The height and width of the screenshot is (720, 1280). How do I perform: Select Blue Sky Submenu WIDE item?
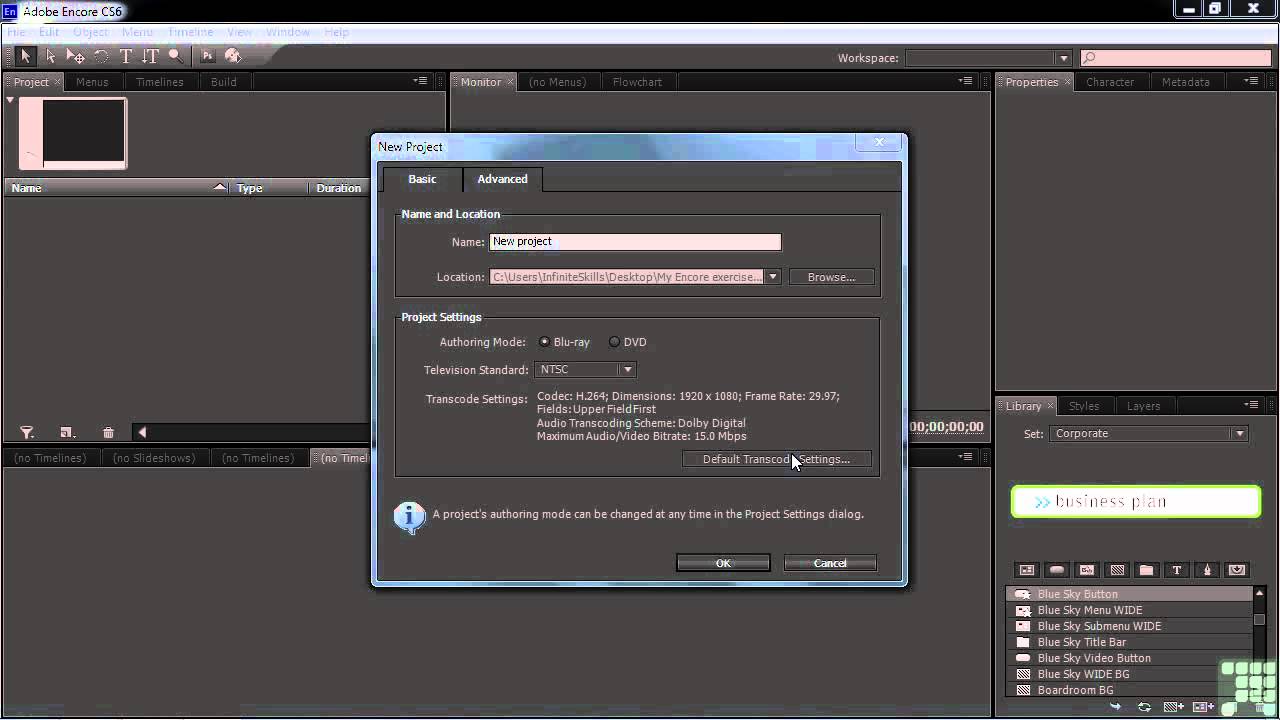coord(1128,626)
